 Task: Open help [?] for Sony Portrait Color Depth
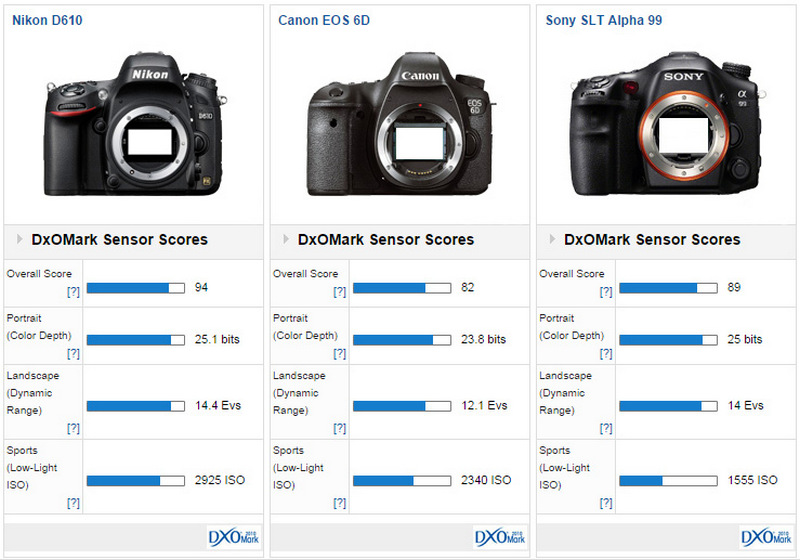tap(605, 354)
